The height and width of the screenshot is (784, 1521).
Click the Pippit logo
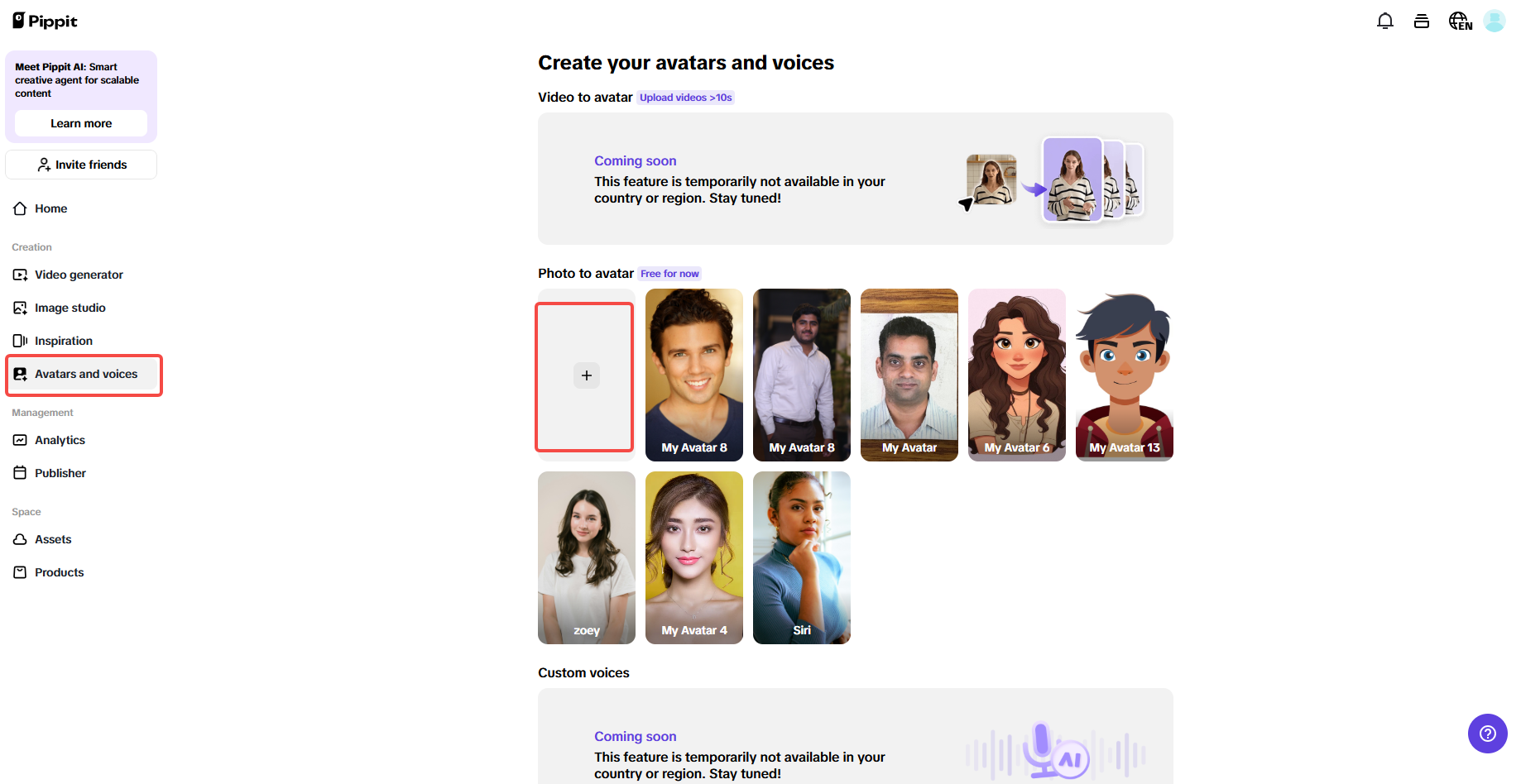coord(45,21)
